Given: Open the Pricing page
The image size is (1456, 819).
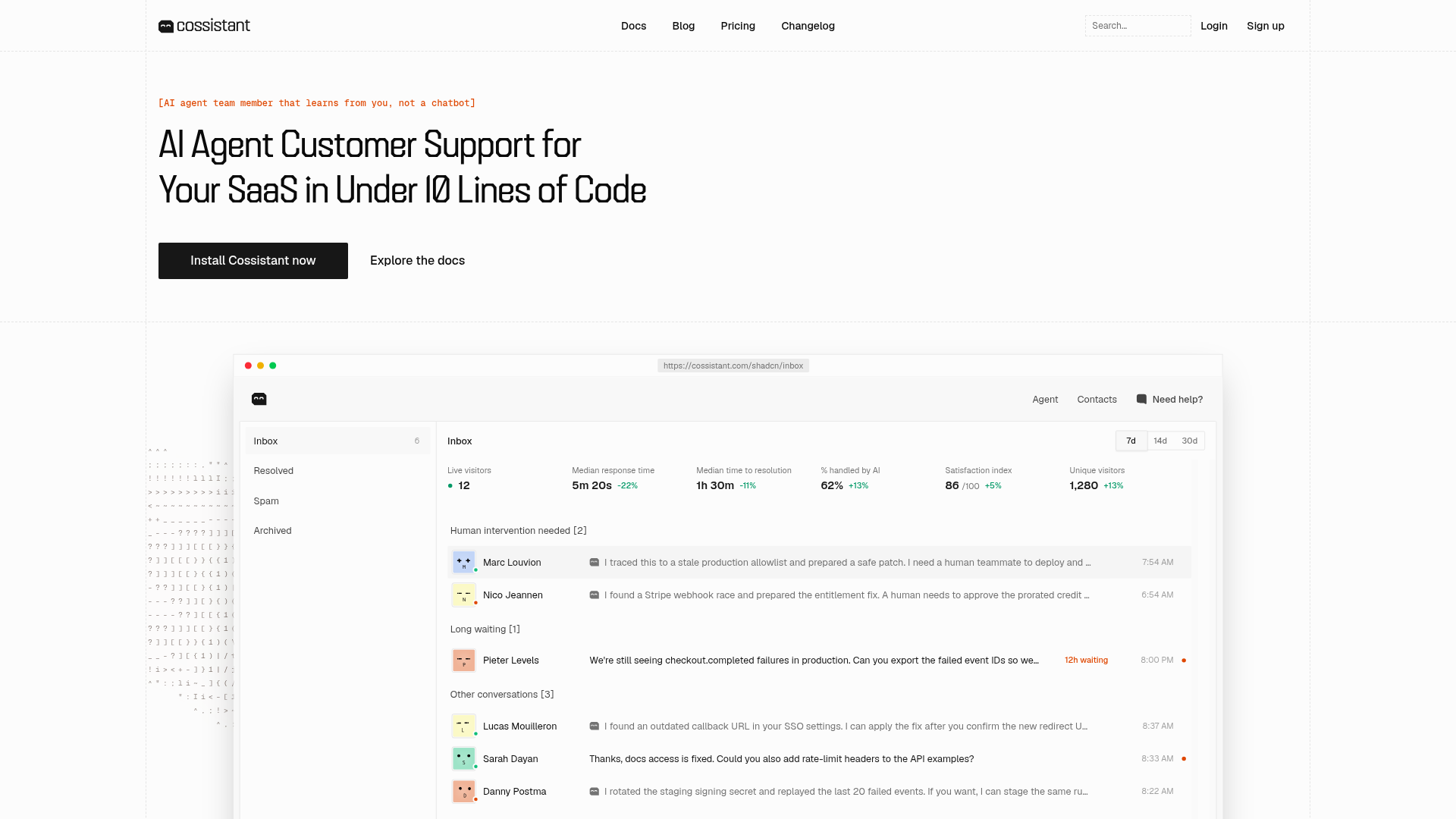Looking at the screenshot, I should [x=738, y=26].
